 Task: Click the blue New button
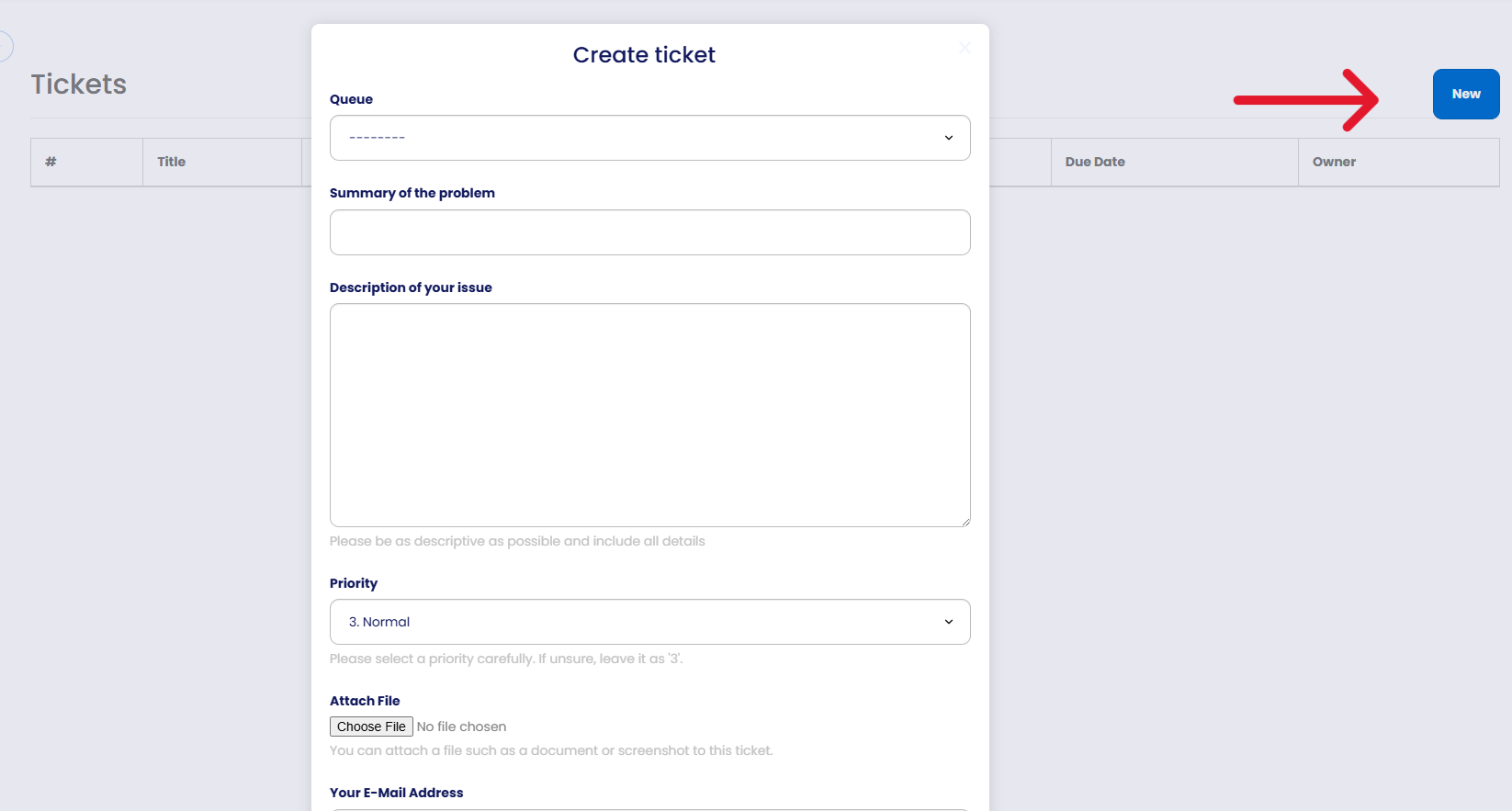tap(1466, 94)
